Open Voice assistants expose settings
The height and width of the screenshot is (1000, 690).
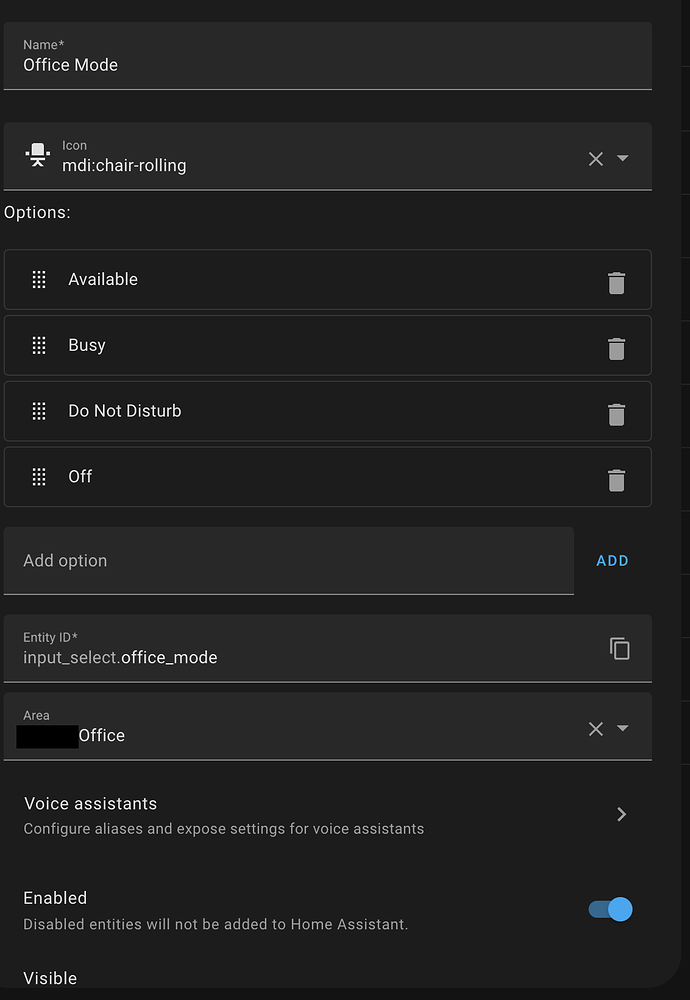[x=621, y=814]
